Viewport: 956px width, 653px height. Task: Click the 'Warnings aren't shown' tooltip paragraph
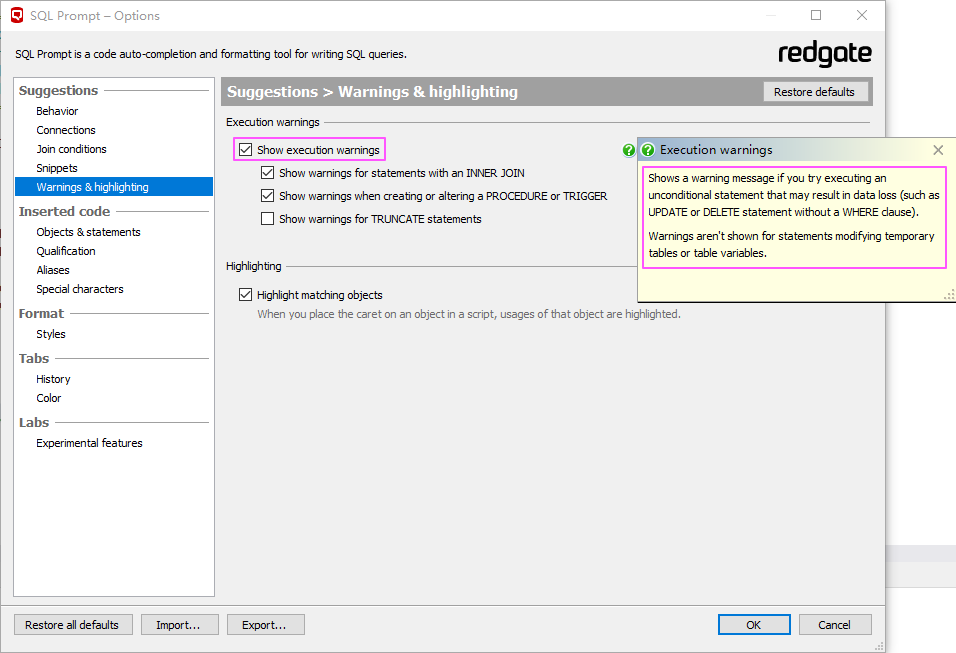[x=791, y=244]
